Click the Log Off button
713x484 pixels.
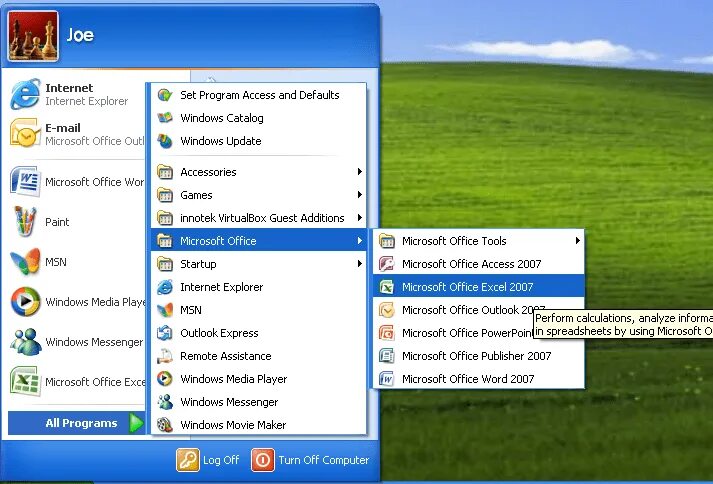click(208, 460)
